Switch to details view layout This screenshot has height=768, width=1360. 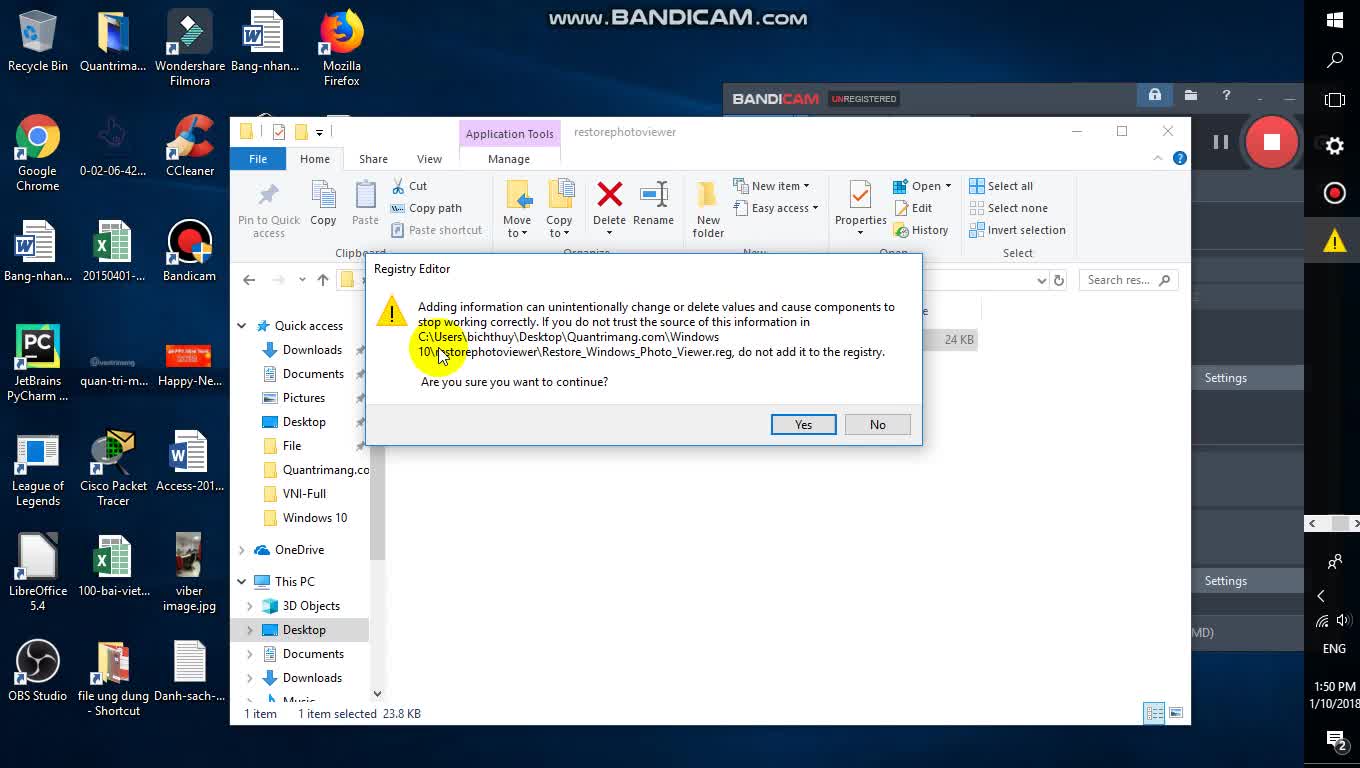(x=1154, y=713)
